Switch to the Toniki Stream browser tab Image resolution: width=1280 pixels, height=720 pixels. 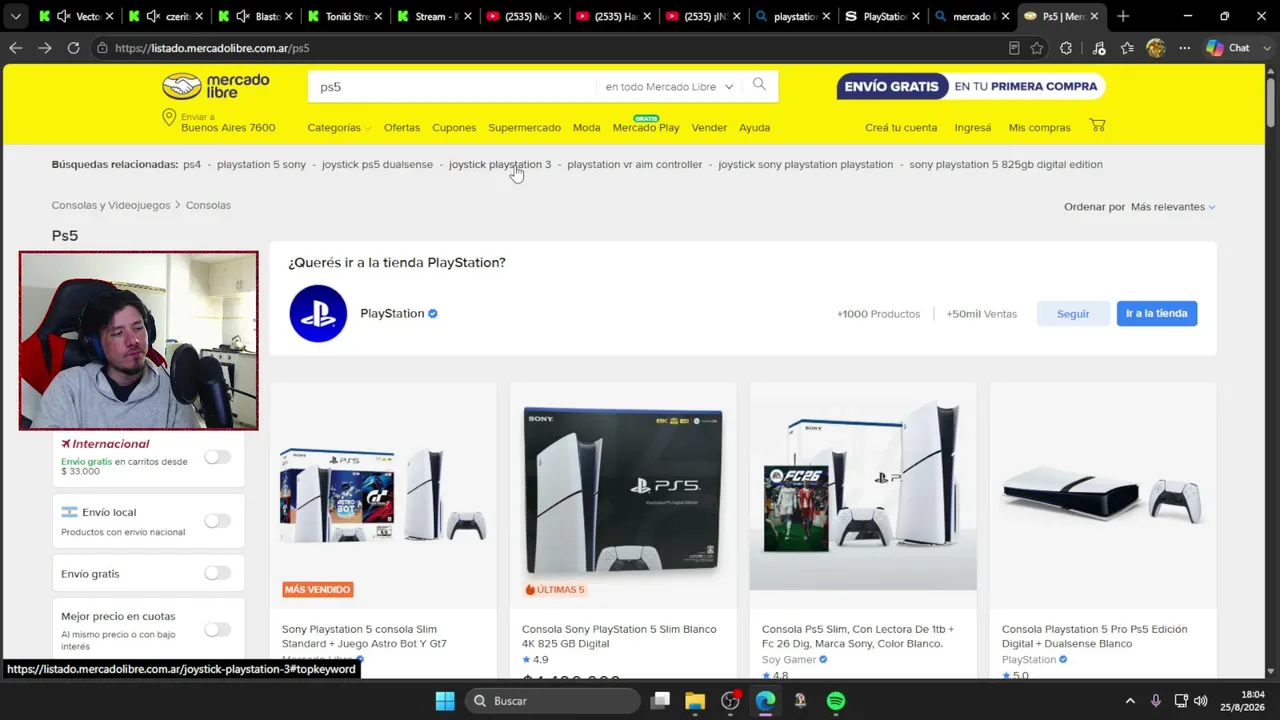(344, 16)
